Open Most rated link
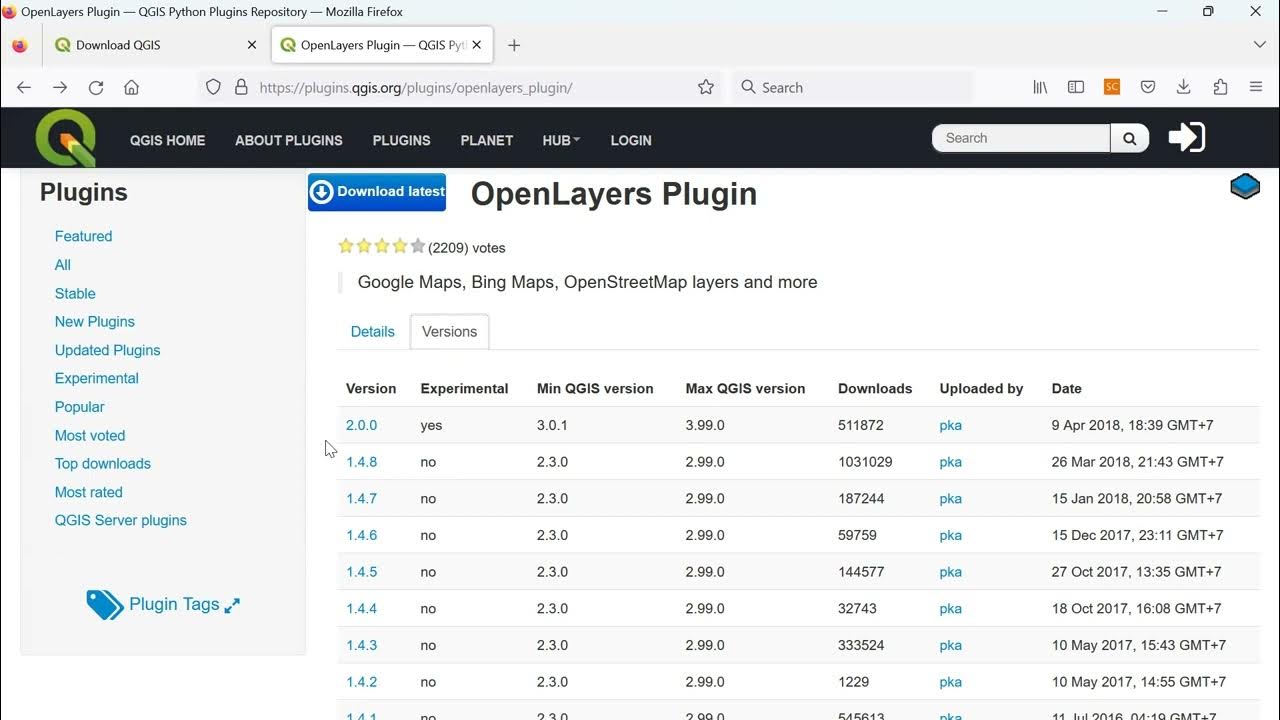Screen dimensions: 1280x720 [x=88, y=493]
